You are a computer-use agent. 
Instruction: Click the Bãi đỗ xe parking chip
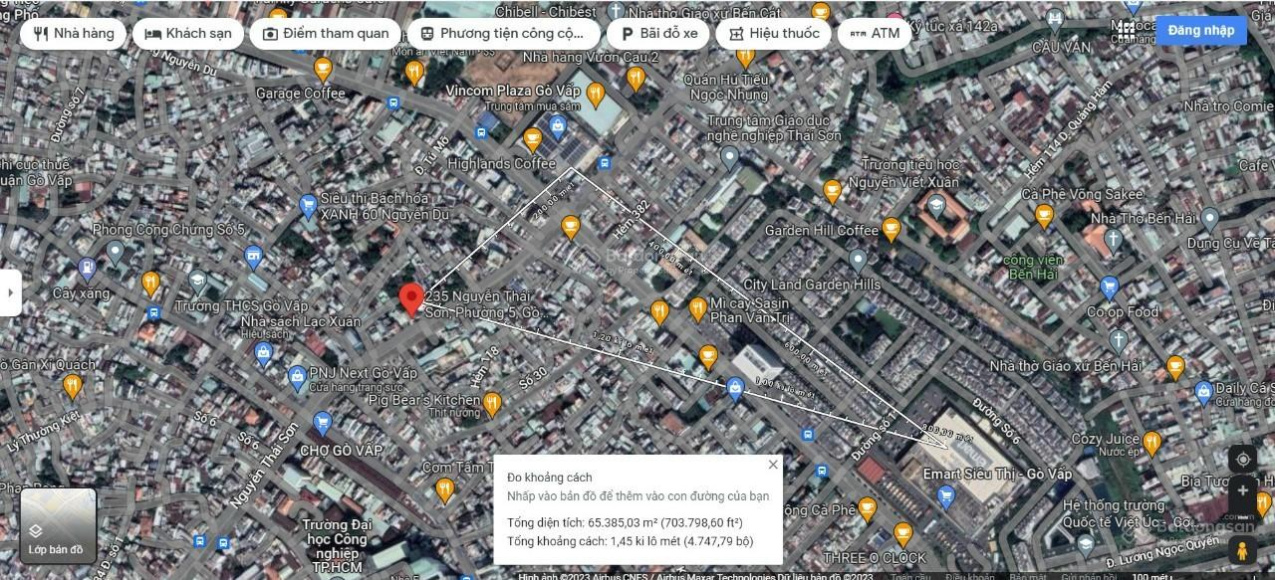pyautogui.click(x=658, y=34)
